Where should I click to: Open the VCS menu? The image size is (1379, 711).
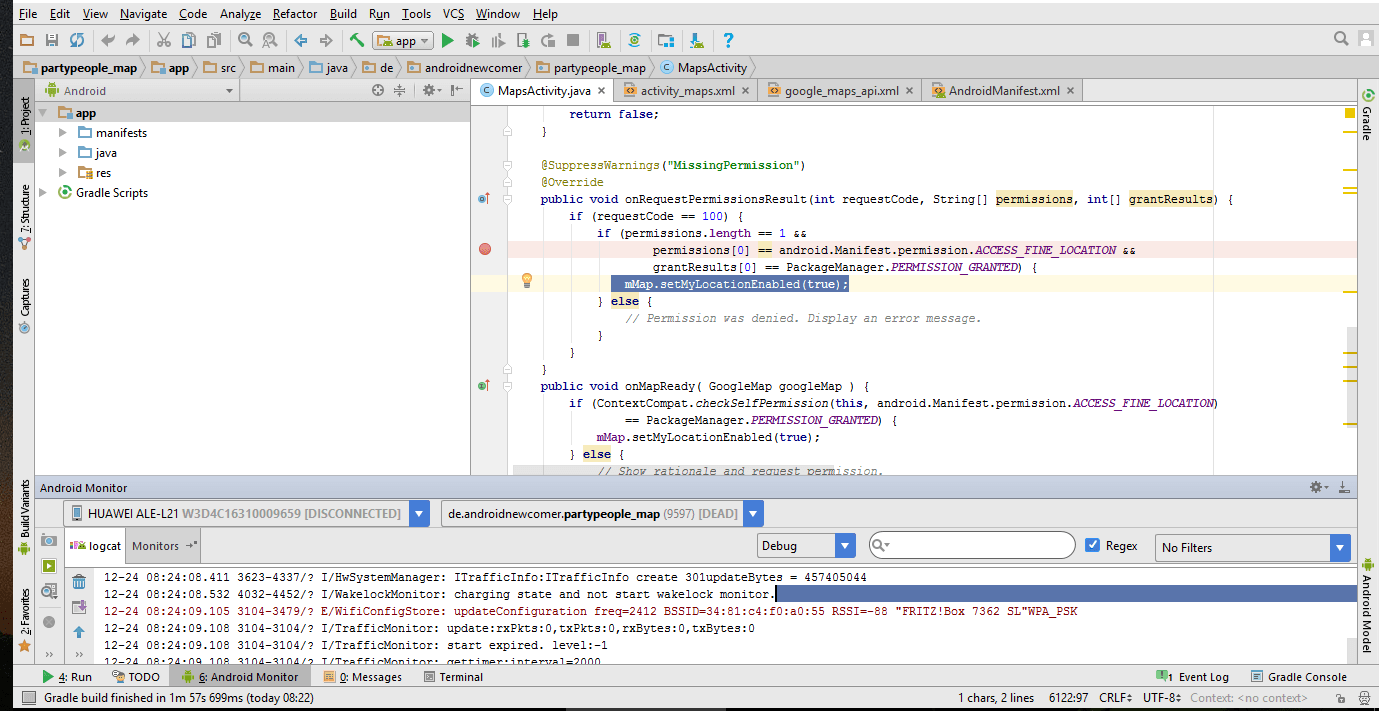click(x=453, y=14)
